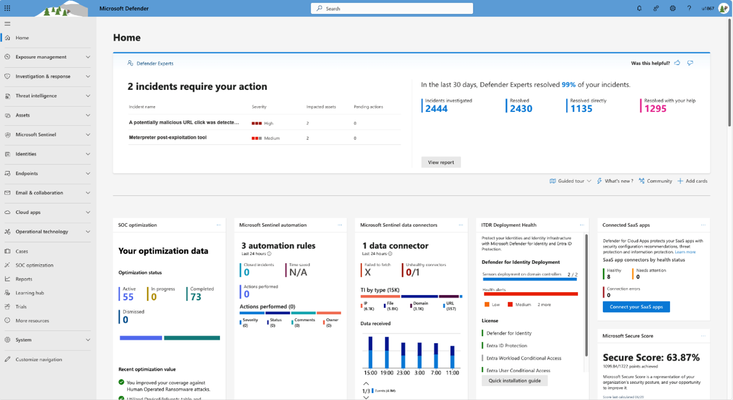Screen dimensions: 733x400
Task: Click the View report button
Action: [x=441, y=162]
